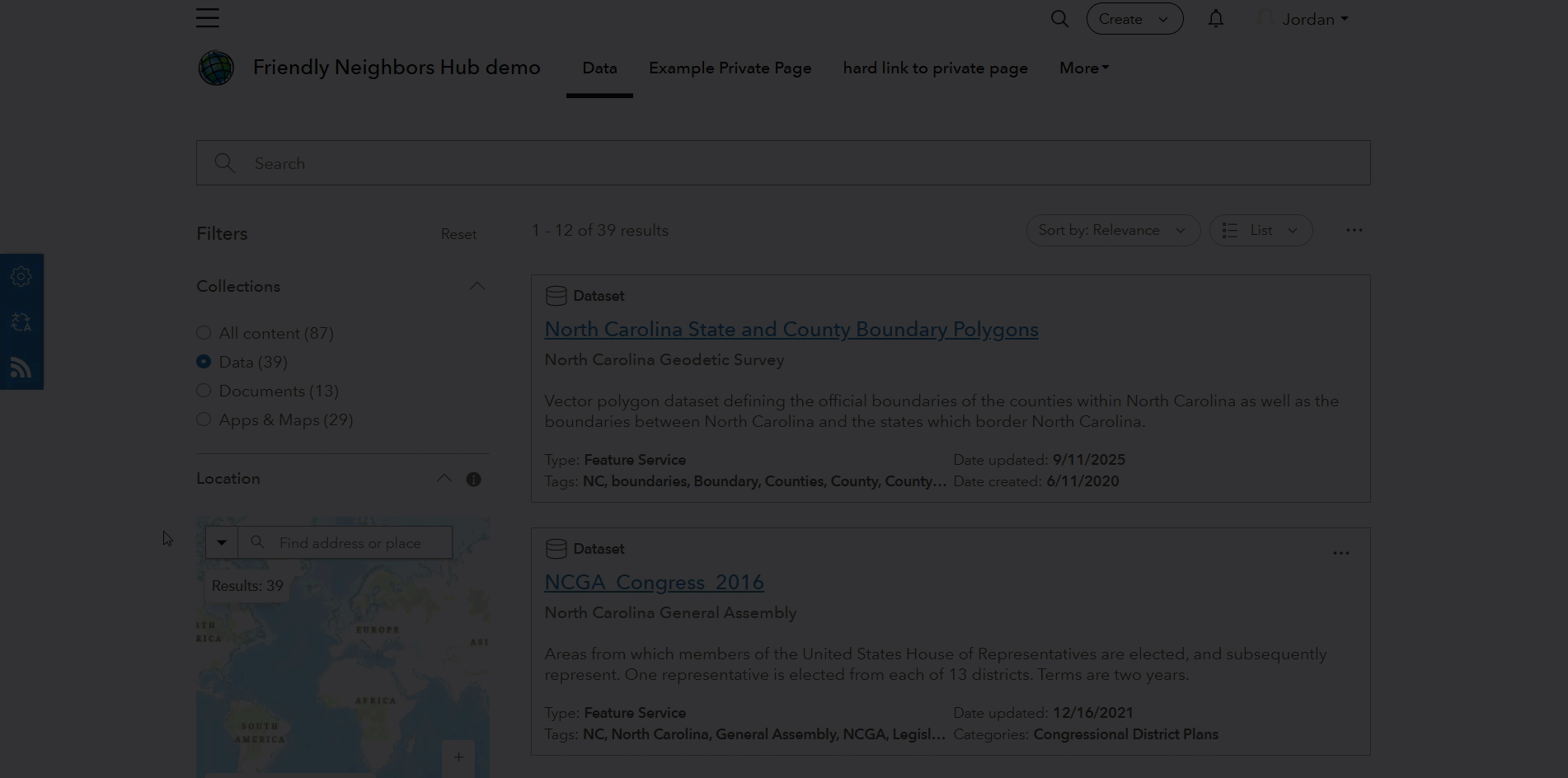Zoom in on the location map with the plus control
Image resolution: width=1568 pixels, height=778 pixels.
tap(458, 757)
